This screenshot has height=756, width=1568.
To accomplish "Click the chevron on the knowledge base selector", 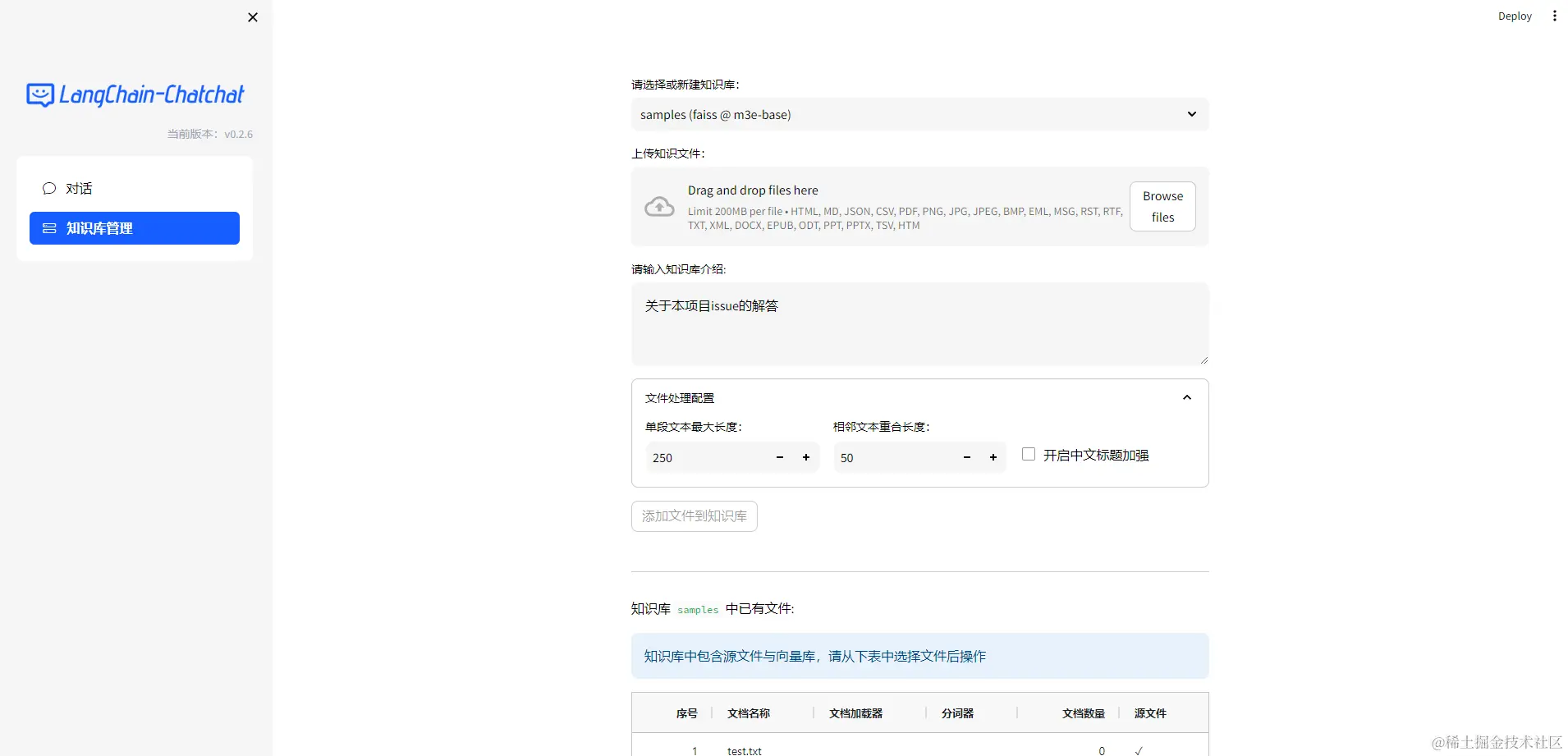I will click(x=1191, y=114).
